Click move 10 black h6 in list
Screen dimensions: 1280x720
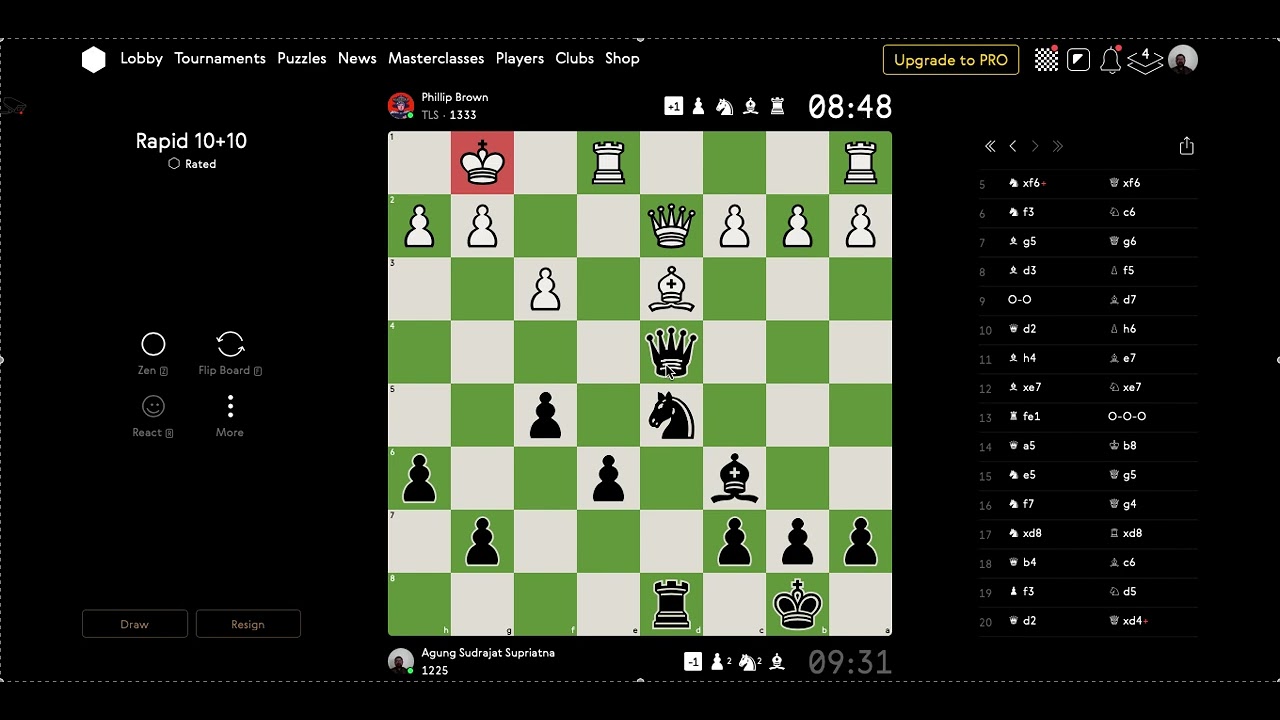coord(1123,329)
